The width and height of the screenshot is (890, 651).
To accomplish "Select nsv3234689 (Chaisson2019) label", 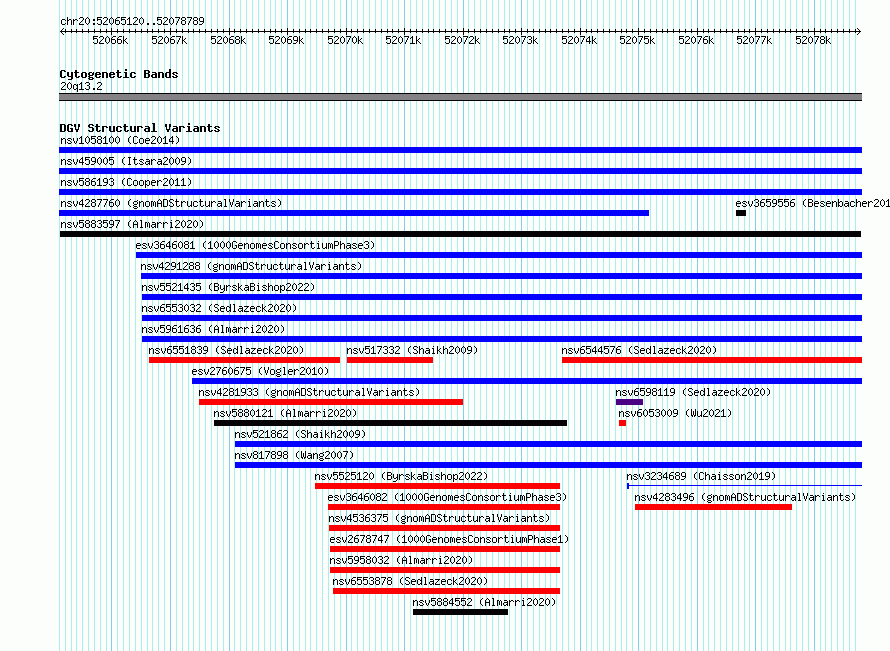I will coord(701,476).
